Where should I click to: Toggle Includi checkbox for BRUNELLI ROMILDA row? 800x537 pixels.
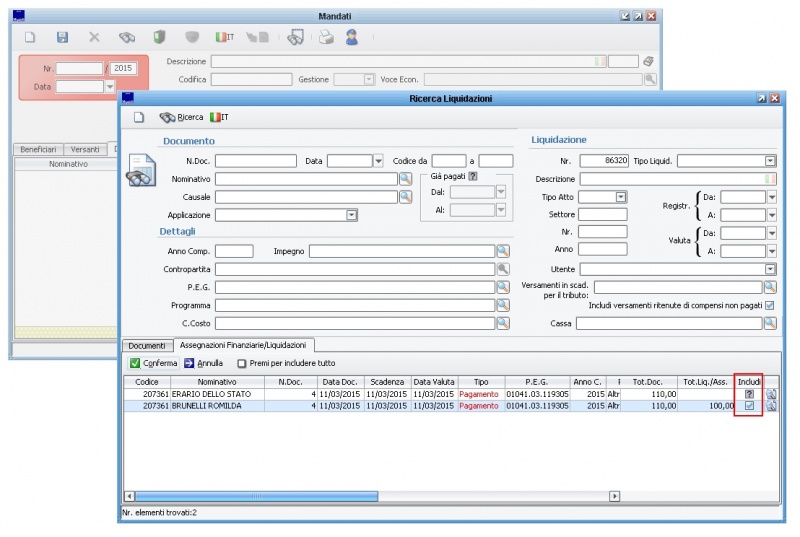click(749, 407)
